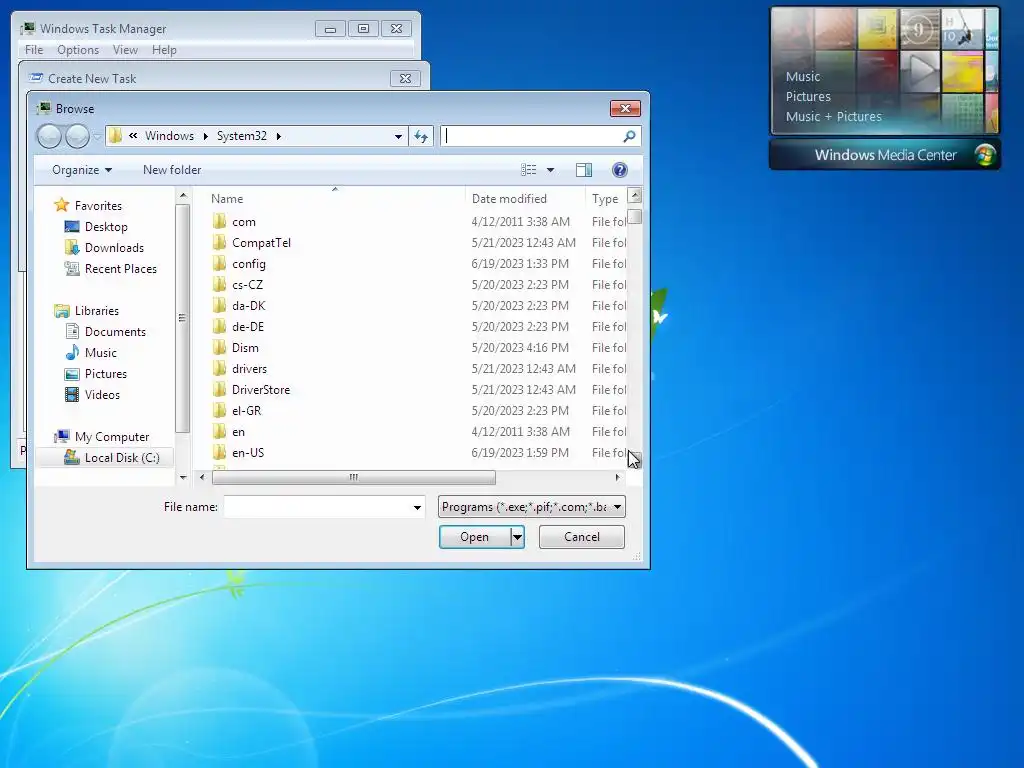Click the search box in Browse dialog

pyautogui.click(x=532, y=136)
